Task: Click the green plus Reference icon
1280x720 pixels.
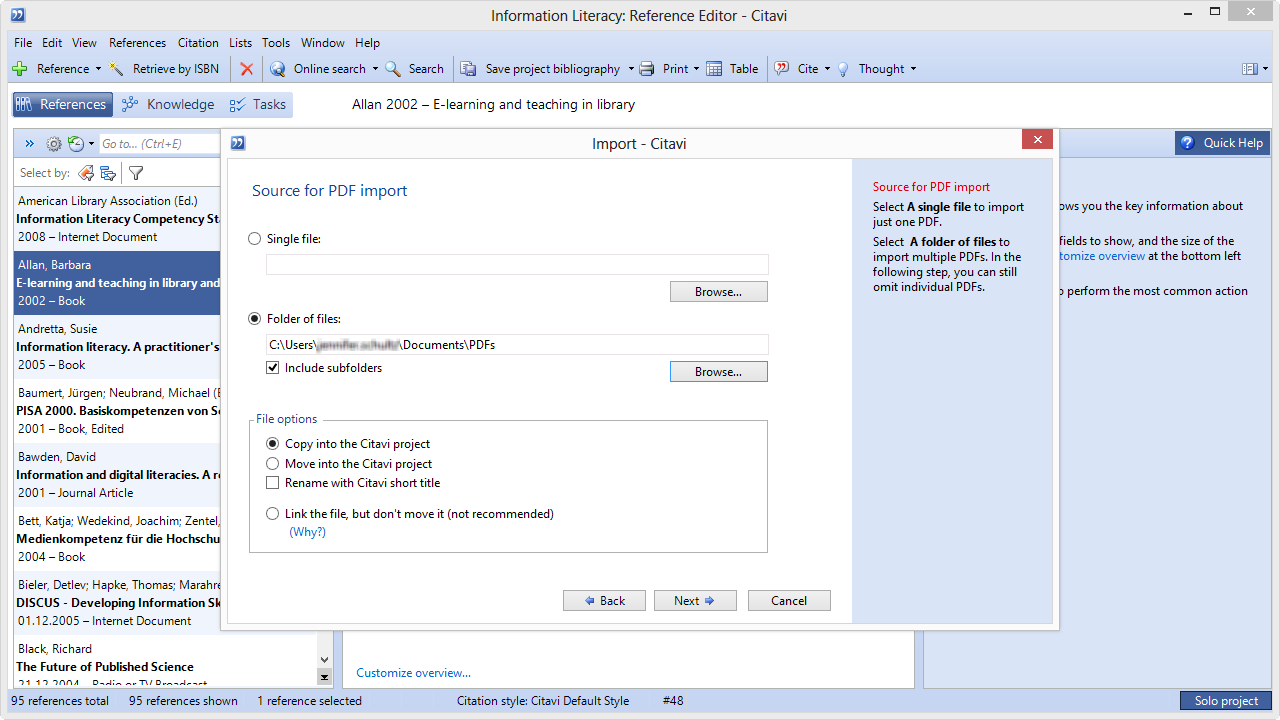Action: point(20,69)
